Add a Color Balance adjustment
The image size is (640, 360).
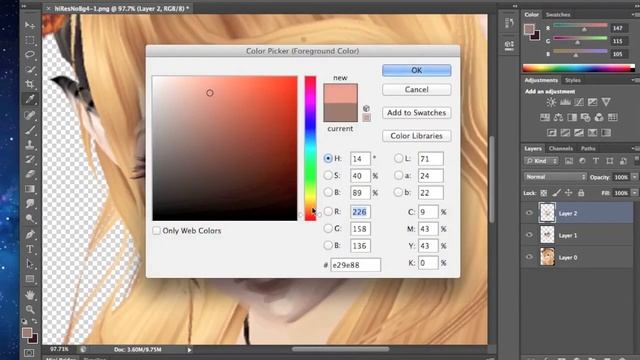tap(558, 118)
